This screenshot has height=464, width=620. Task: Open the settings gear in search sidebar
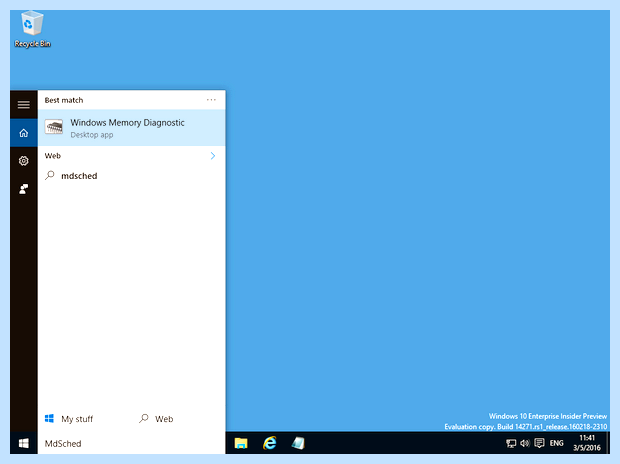coord(24,161)
